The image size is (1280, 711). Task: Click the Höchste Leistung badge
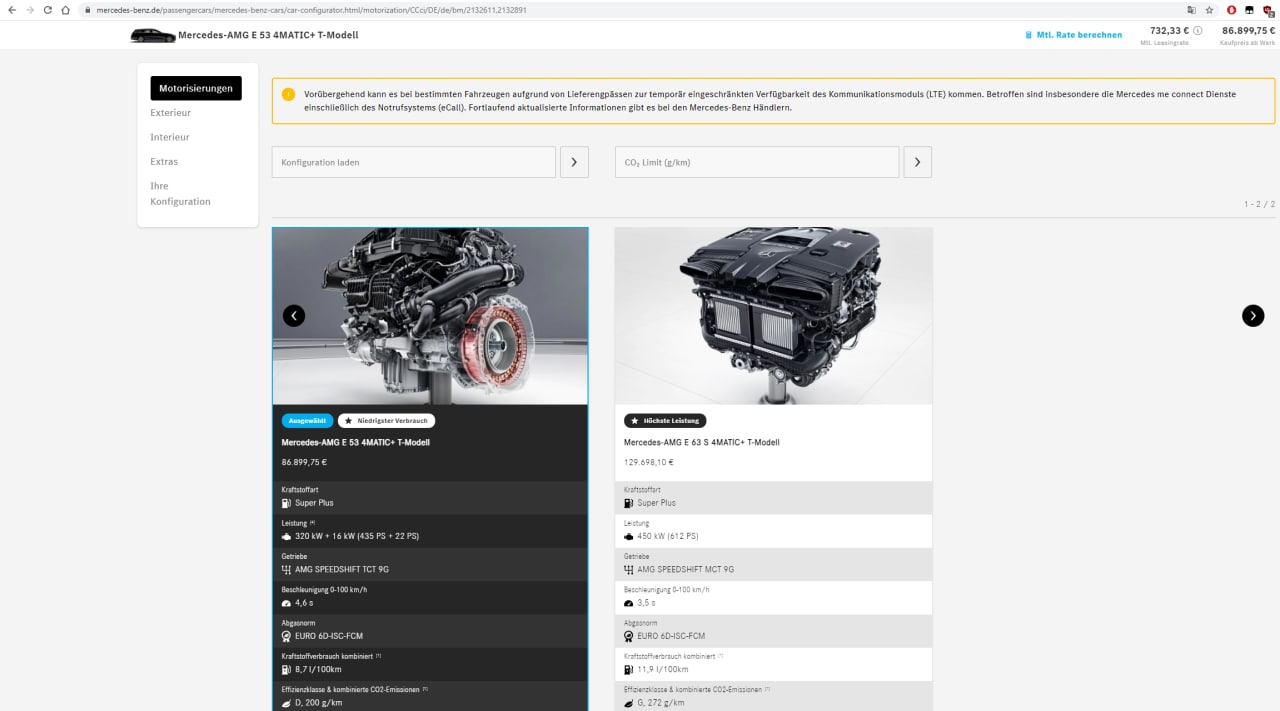(665, 421)
